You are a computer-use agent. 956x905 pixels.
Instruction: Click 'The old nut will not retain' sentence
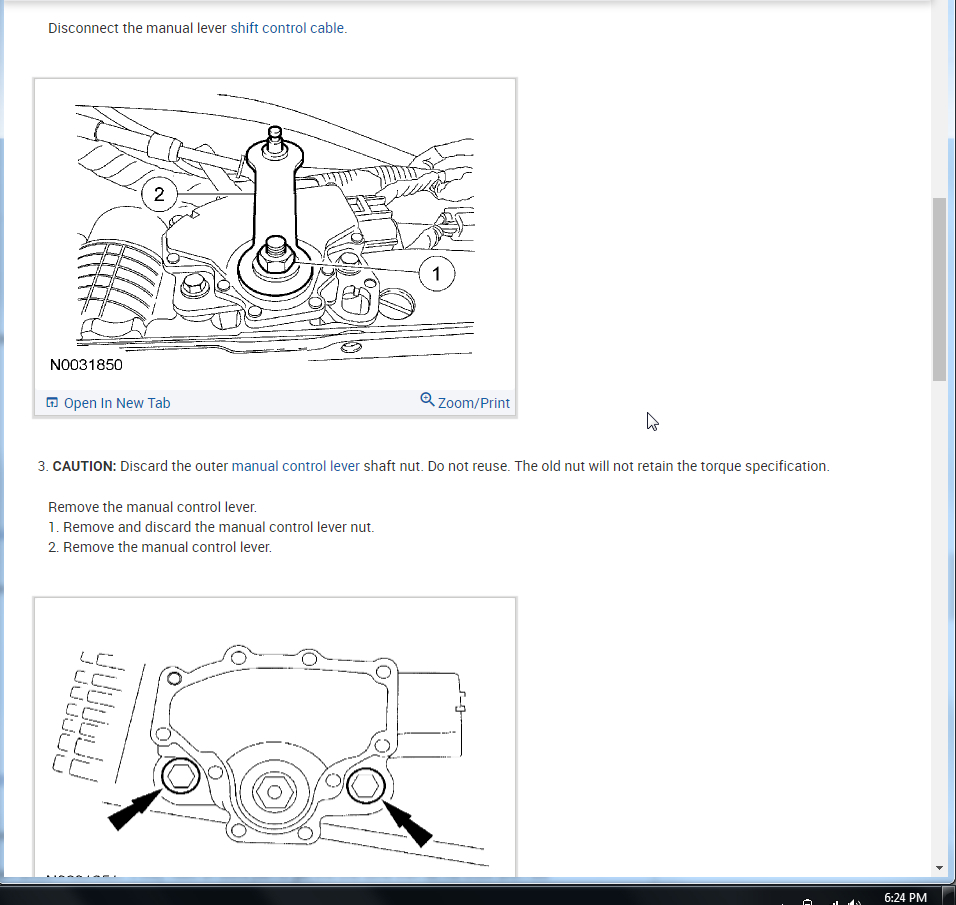pyautogui.click(x=672, y=466)
